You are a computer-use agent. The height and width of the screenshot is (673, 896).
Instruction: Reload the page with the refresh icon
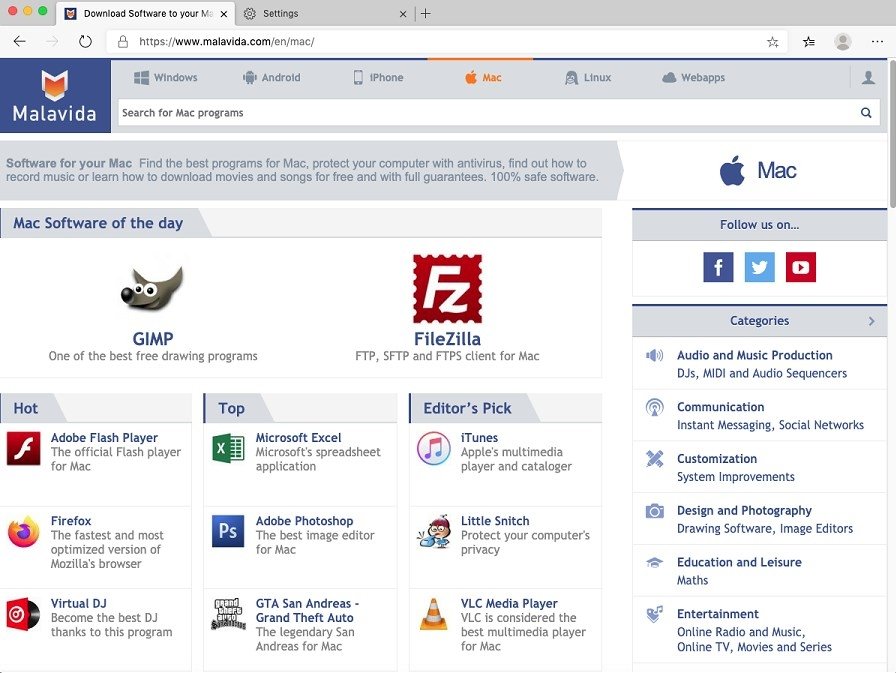pos(85,41)
